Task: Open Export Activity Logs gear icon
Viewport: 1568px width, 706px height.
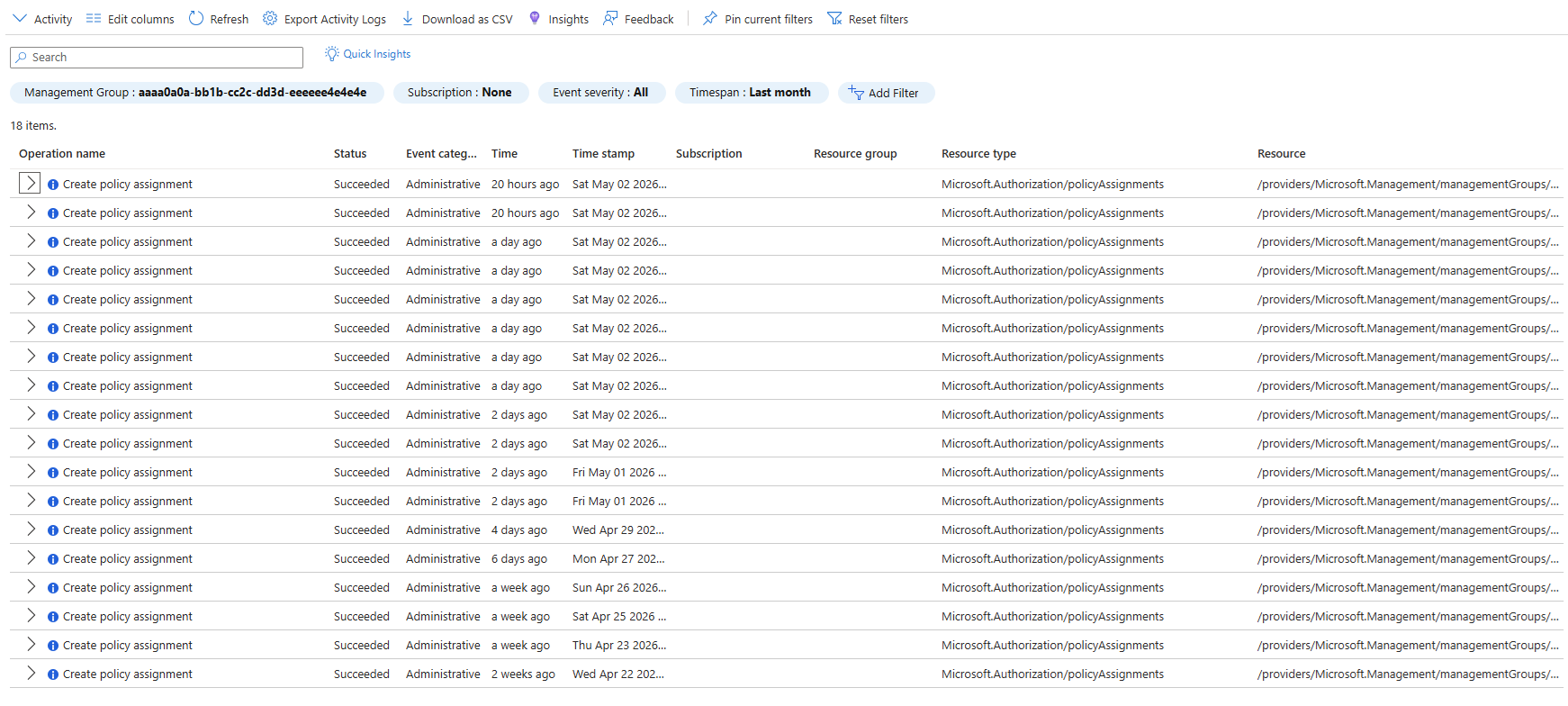Action: coord(270,18)
